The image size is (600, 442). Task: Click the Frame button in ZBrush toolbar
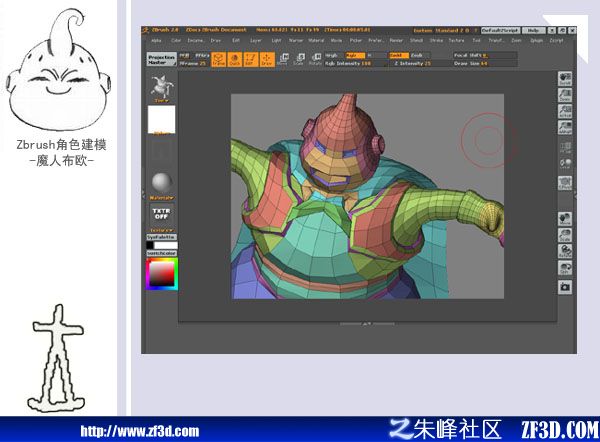click(x=218, y=59)
